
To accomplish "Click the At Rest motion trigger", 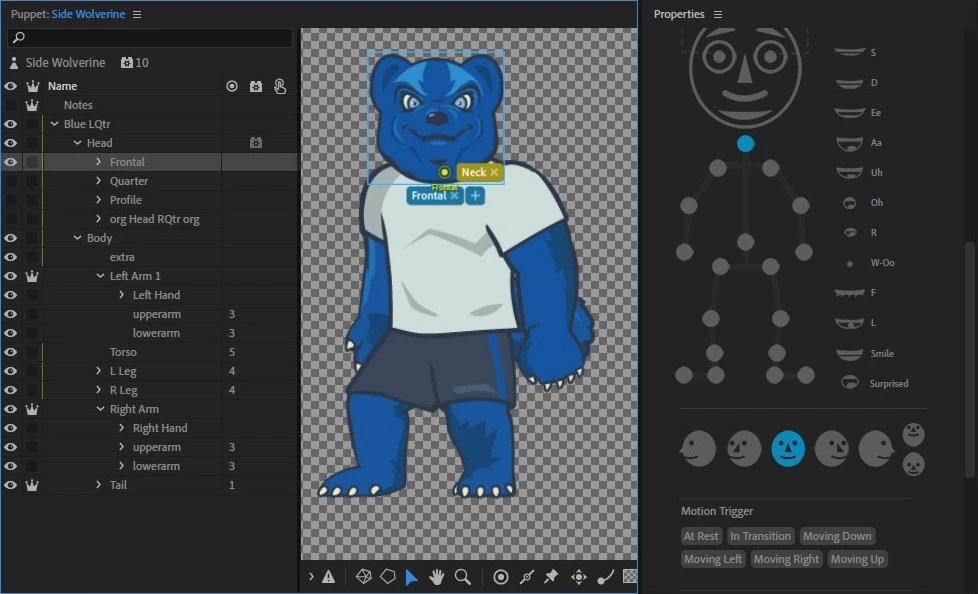I will 701,536.
